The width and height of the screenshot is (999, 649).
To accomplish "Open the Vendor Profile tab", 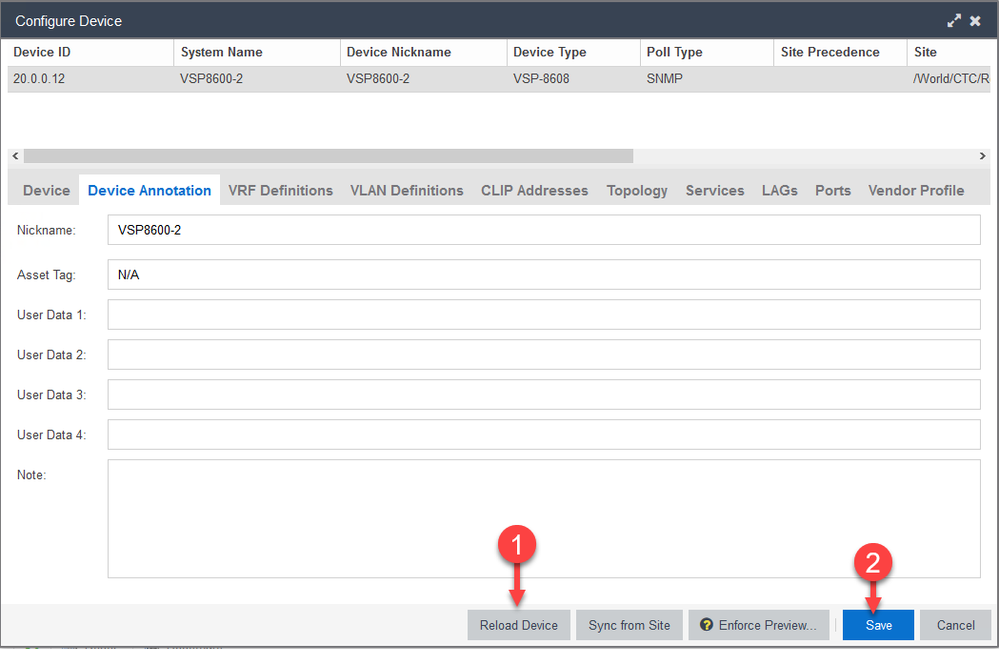I will point(916,190).
